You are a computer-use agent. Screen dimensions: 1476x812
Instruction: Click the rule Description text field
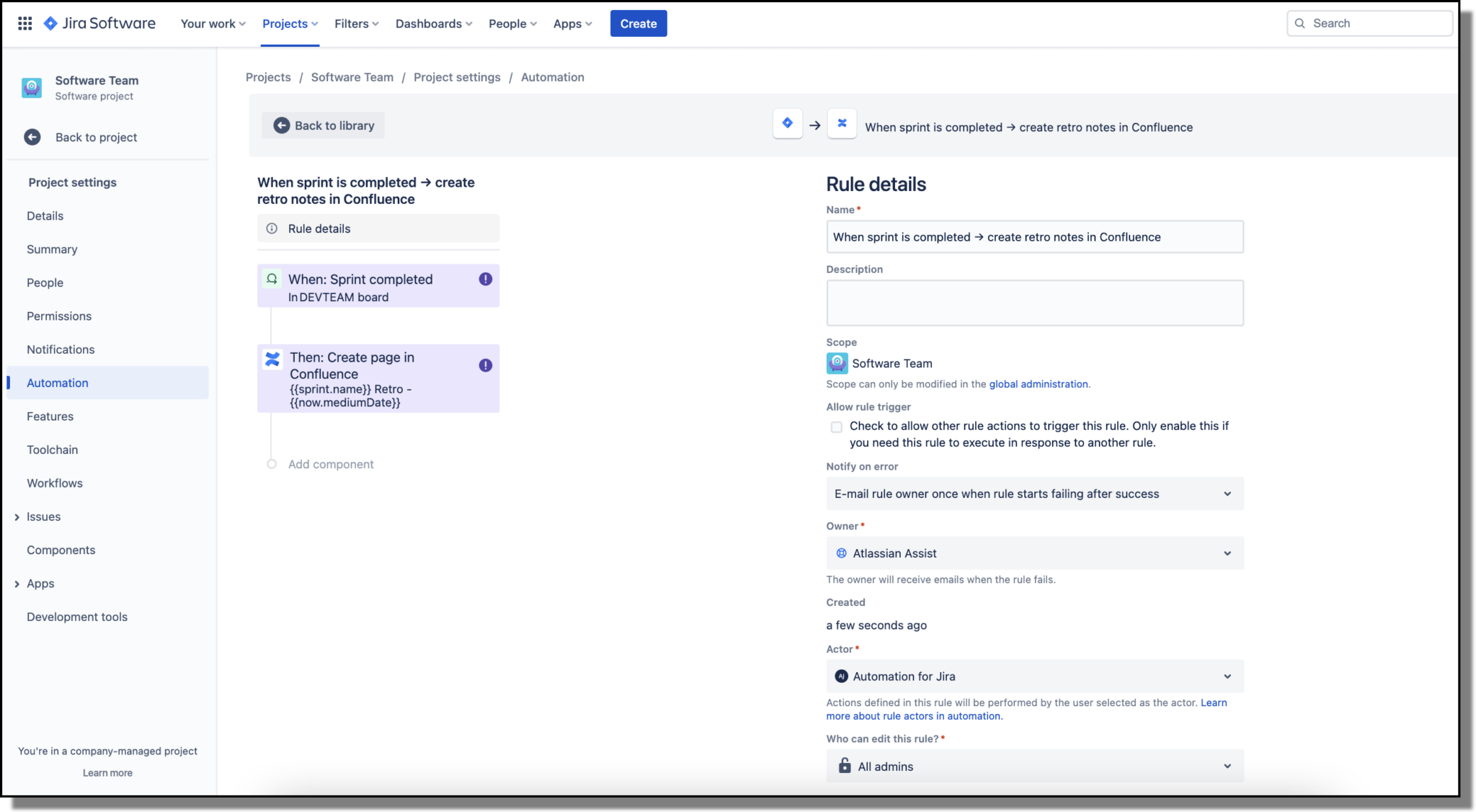pos(1034,303)
